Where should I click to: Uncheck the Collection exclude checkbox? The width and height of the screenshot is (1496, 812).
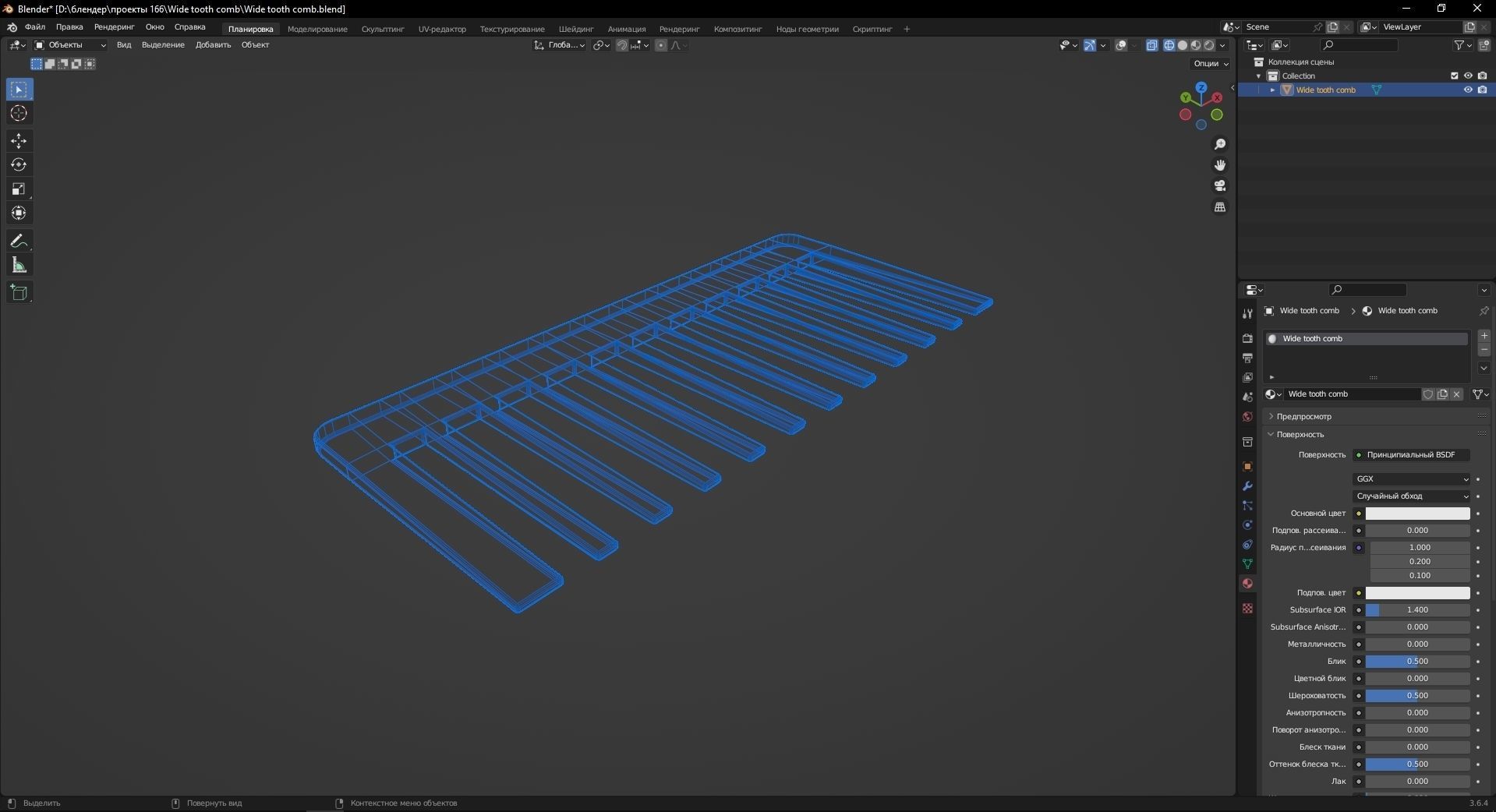1454,76
